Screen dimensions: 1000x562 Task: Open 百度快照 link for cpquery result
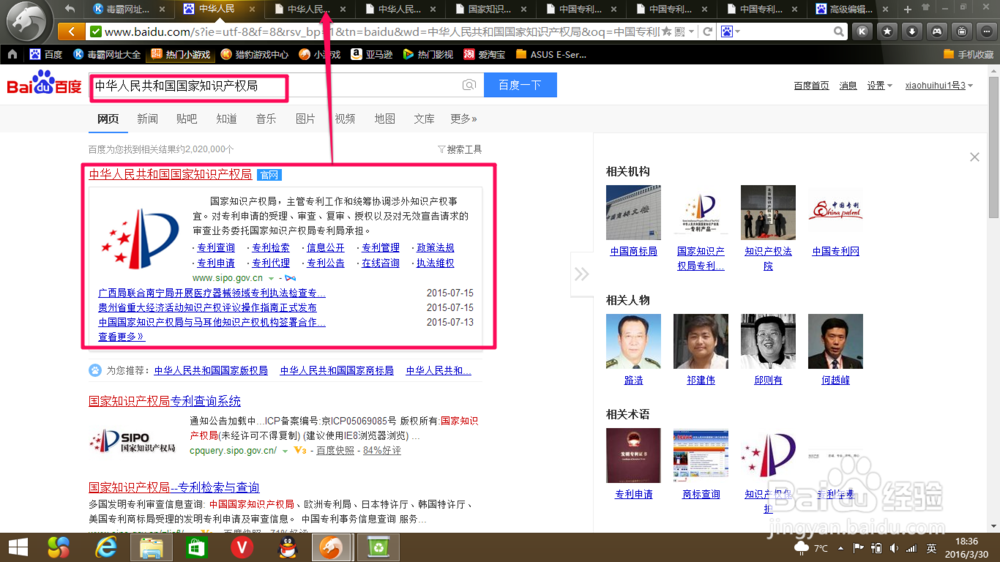click(335, 450)
